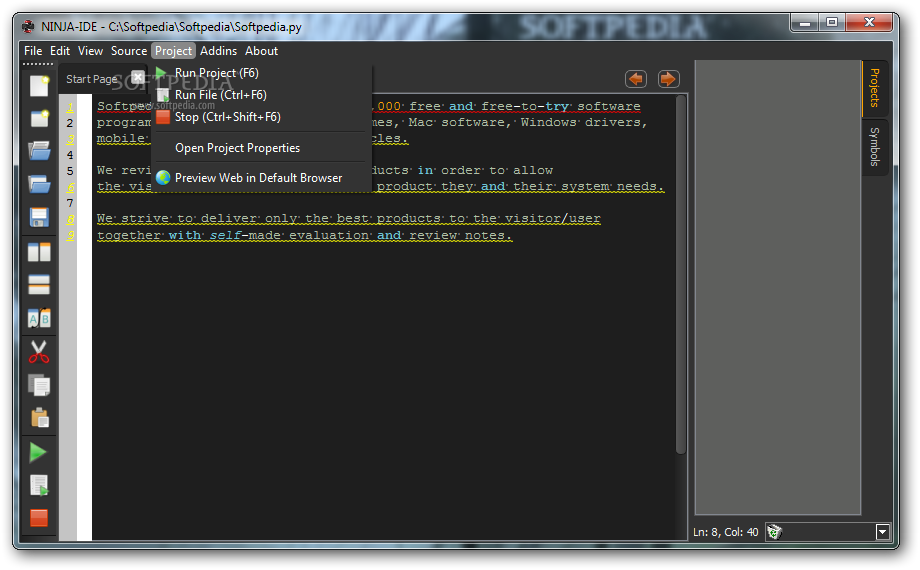The height and width of the screenshot is (570, 920).
Task: Click the recycle bin icon in status bar
Action: click(x=774, y=532)
